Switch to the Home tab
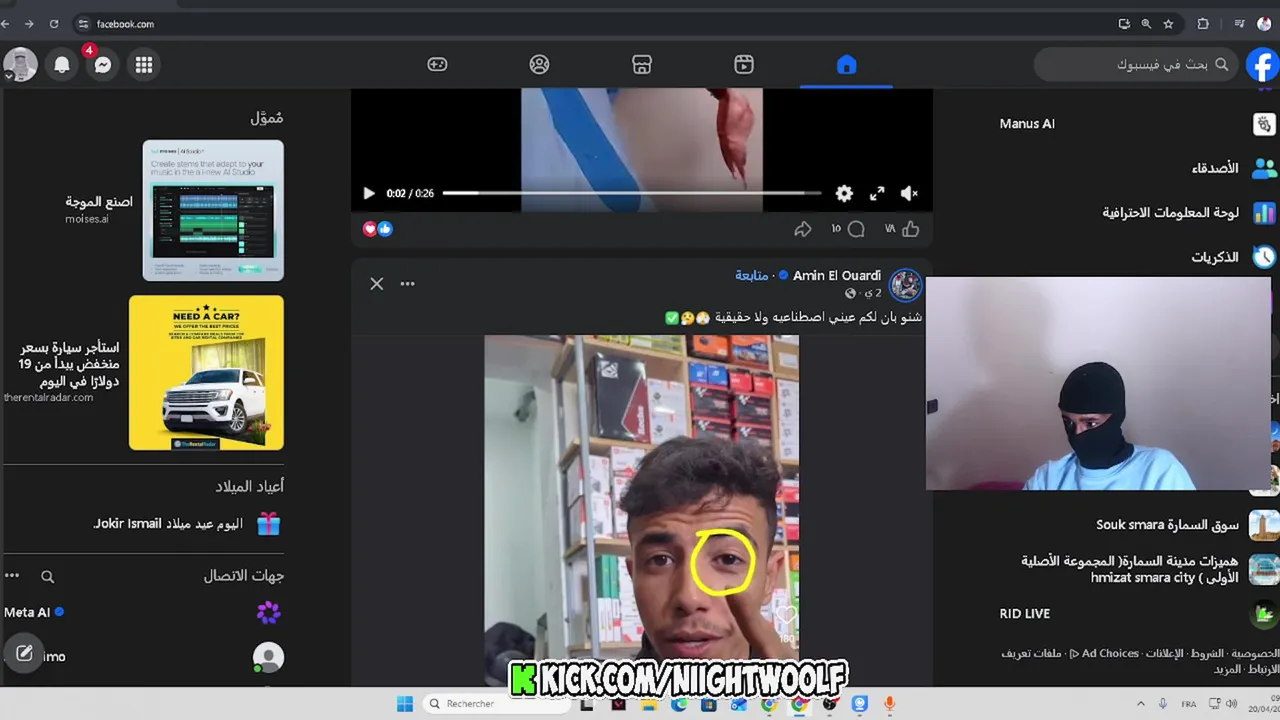 click(x=846, y=65)
